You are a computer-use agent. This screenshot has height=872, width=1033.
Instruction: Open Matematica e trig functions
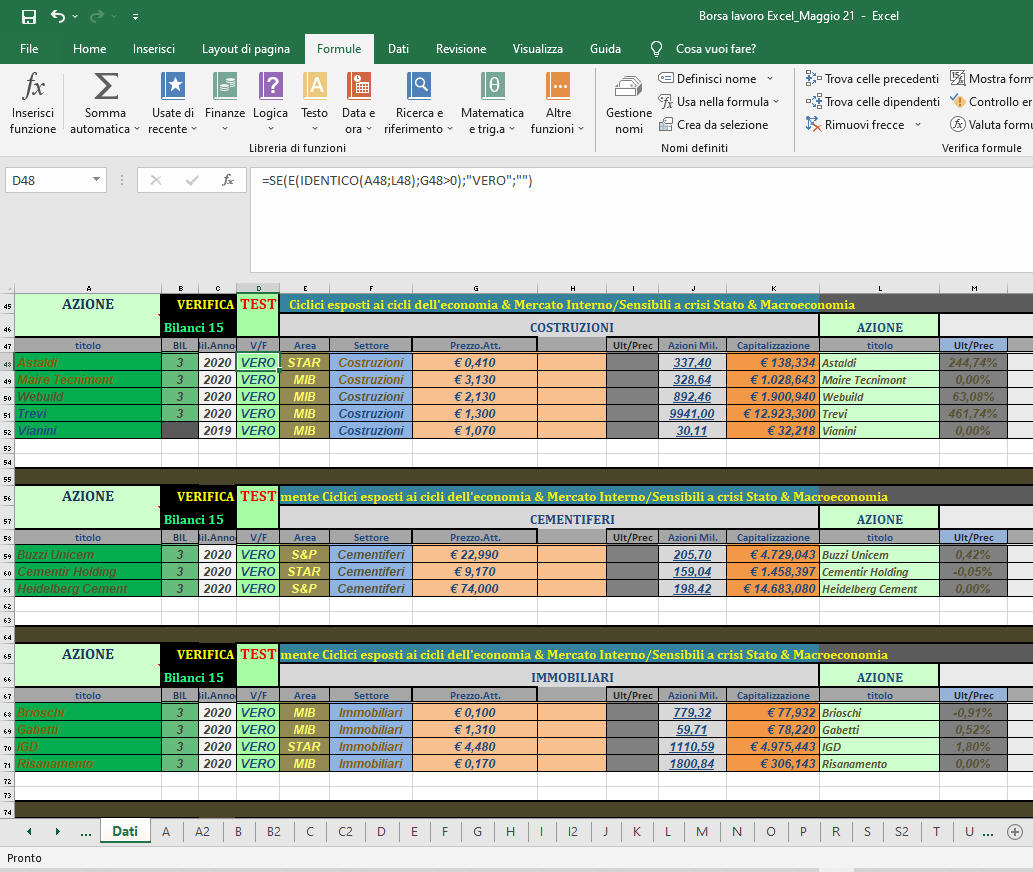[492, 103]
